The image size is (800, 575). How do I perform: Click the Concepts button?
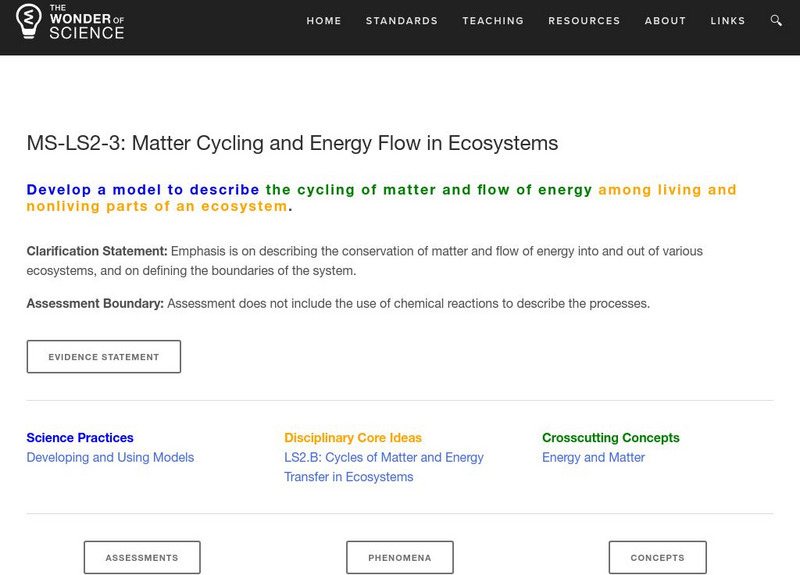pos(657,558)
